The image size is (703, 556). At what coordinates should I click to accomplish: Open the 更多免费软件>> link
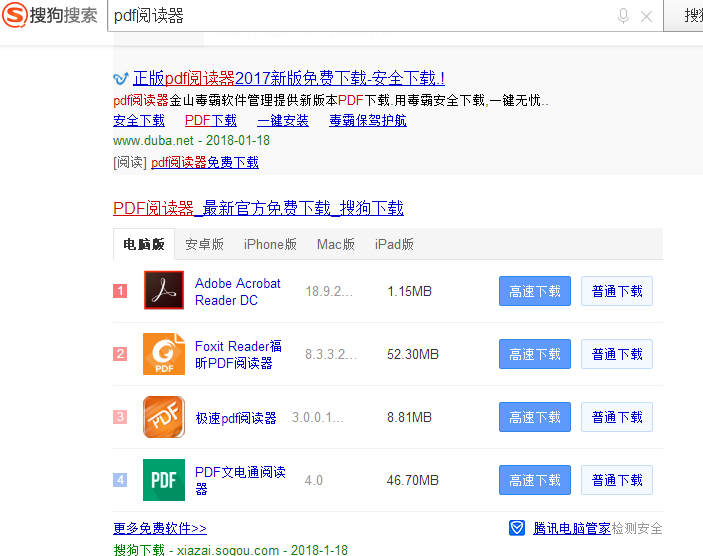point(160,528)
